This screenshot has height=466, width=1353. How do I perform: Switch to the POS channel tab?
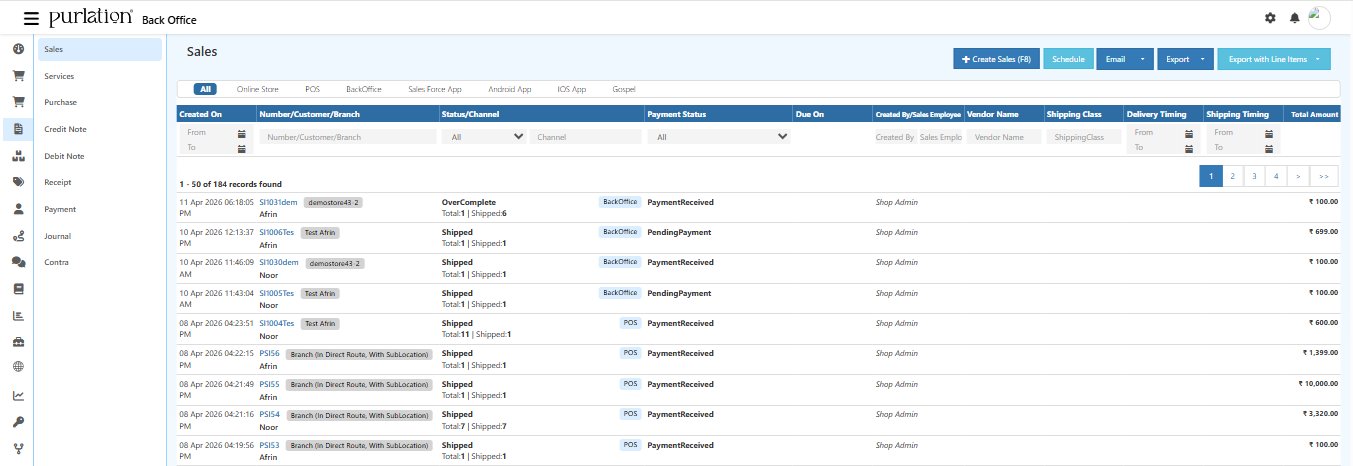[312, 89]
